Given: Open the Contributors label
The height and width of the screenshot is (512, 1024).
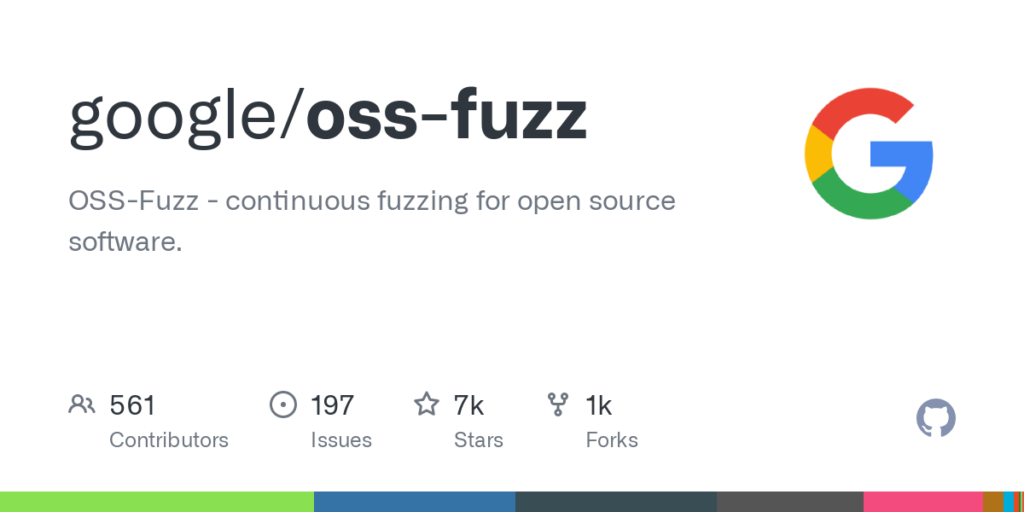Looking at the screenshot, I should coord(168,440).
